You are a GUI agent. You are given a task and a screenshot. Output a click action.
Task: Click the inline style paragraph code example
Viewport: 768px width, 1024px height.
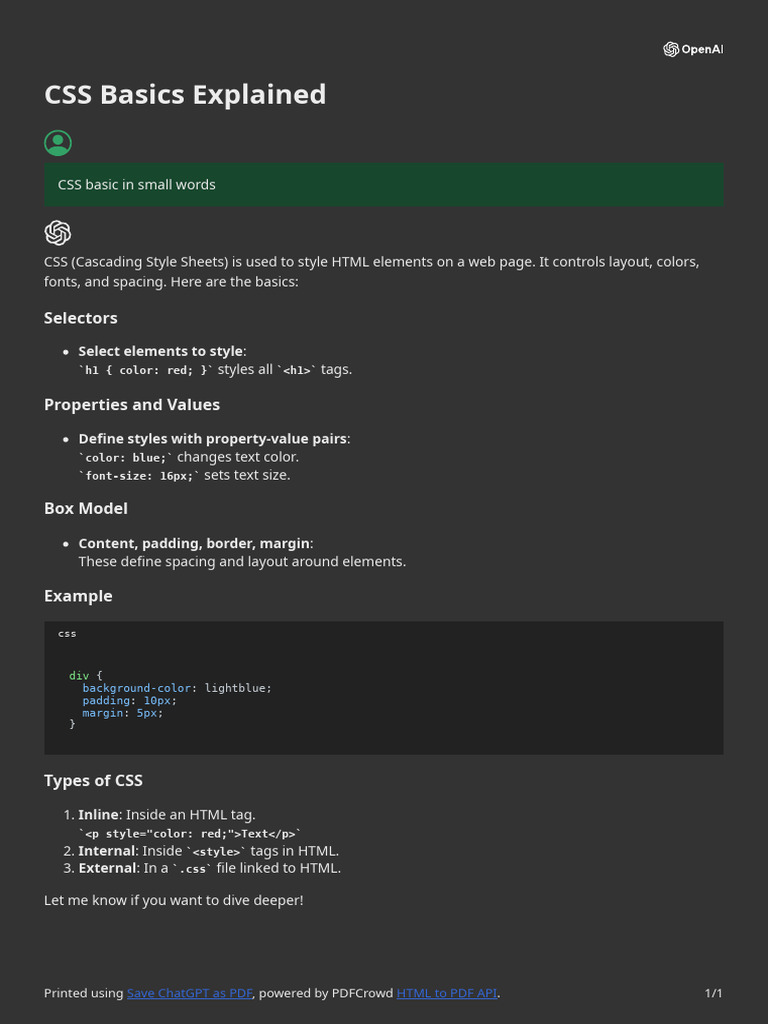190,833
